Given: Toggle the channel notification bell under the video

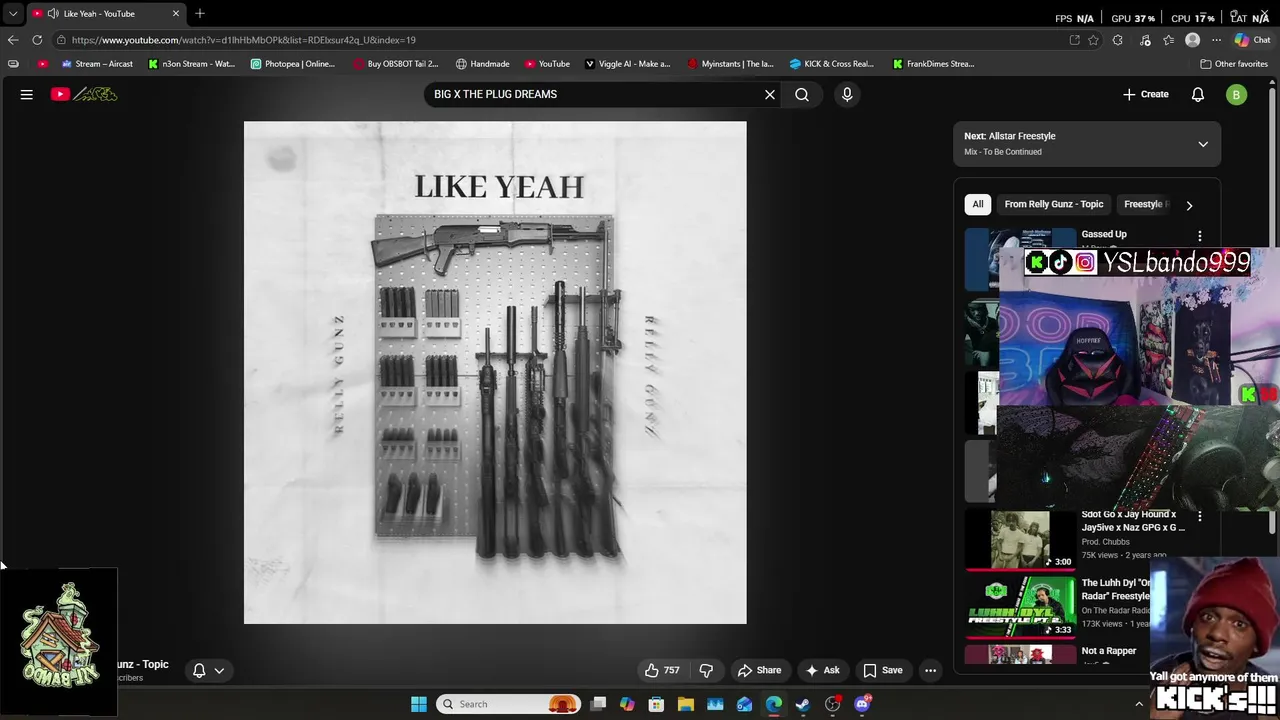Looking at the screenshot, I should pyautogui.click(x=208, y=670).
